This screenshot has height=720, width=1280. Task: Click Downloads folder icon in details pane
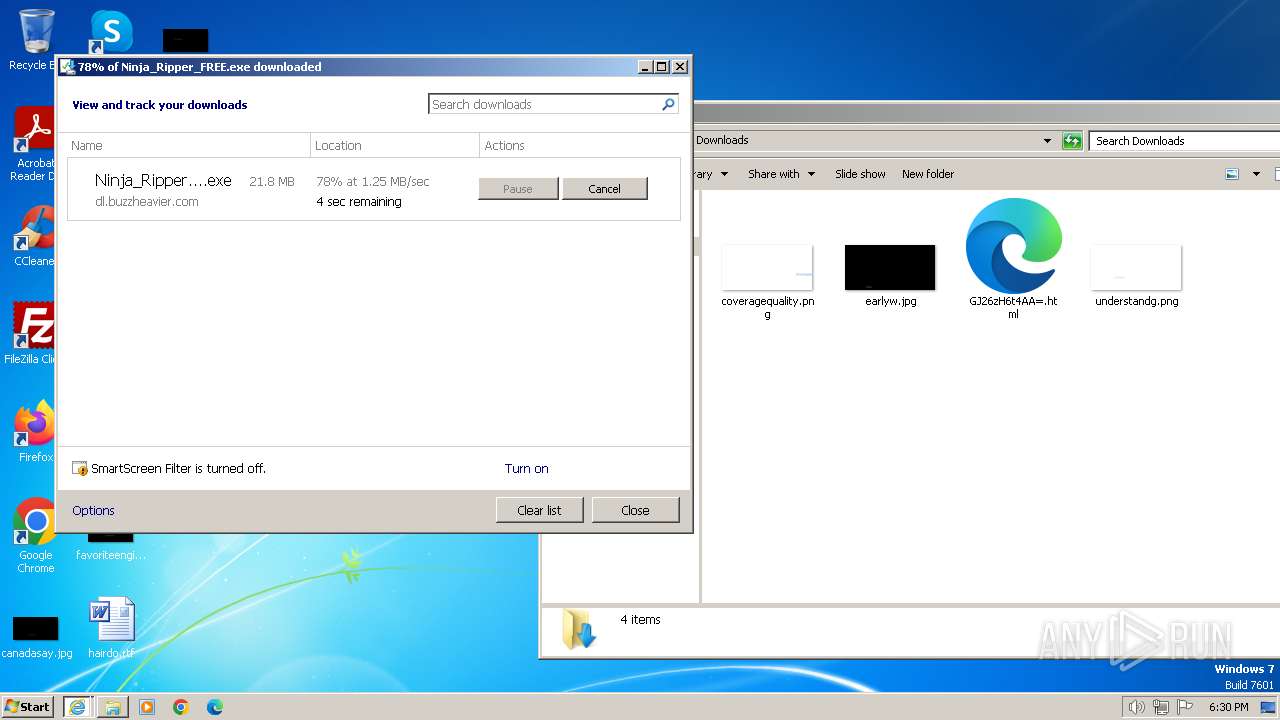[x=579, y=629]
